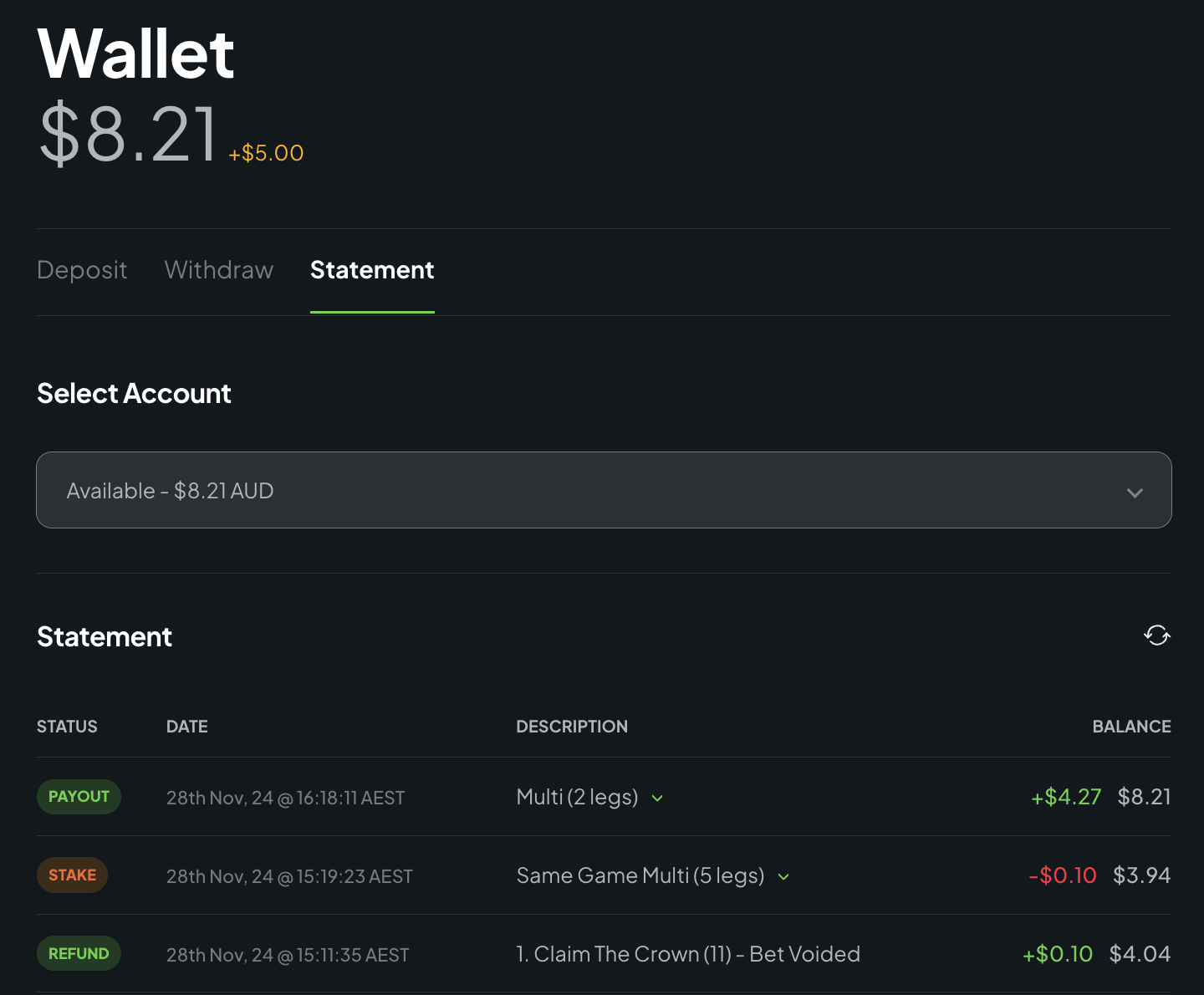The width and height of the screenshot is (1204, 995).
Task: Open the Deposit tab
Action: click(82, 270)
